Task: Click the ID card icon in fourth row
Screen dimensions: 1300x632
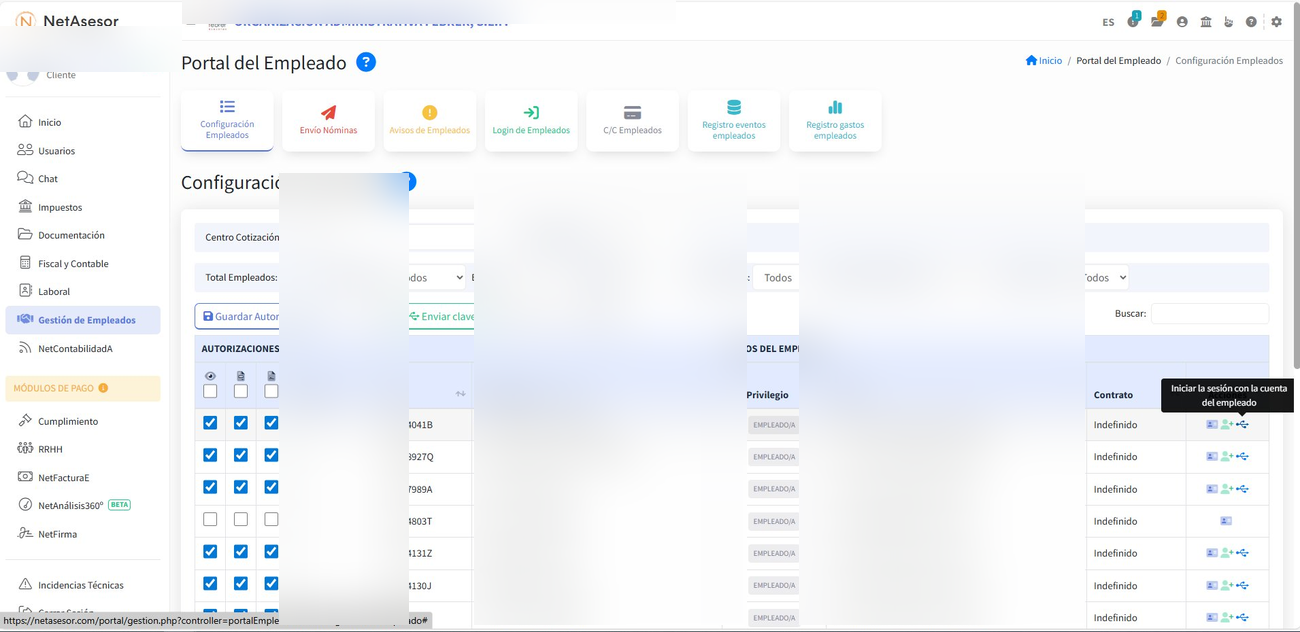Action: point(1226,521)
